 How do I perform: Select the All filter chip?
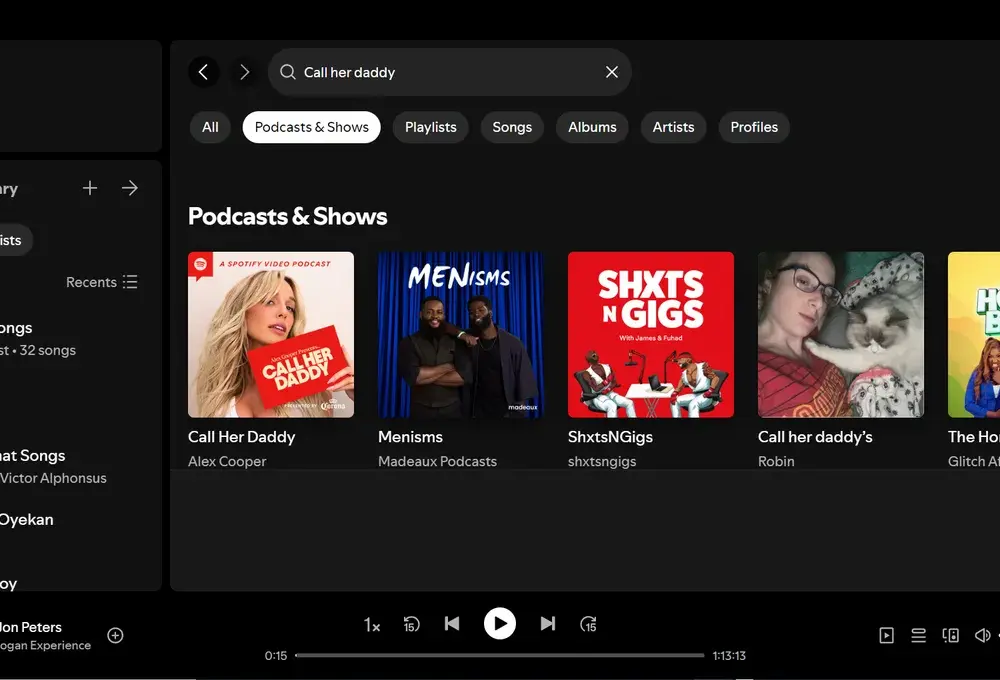click(x=210, y=127)
